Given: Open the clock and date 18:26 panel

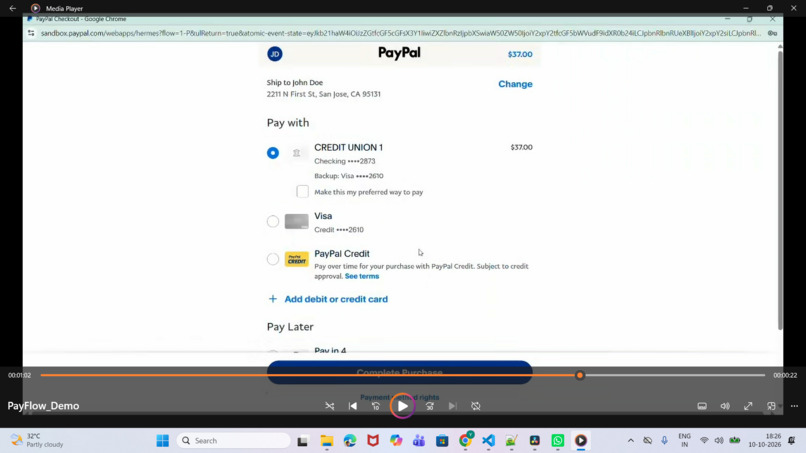Looking at the screenshot, I should (765, 441).
